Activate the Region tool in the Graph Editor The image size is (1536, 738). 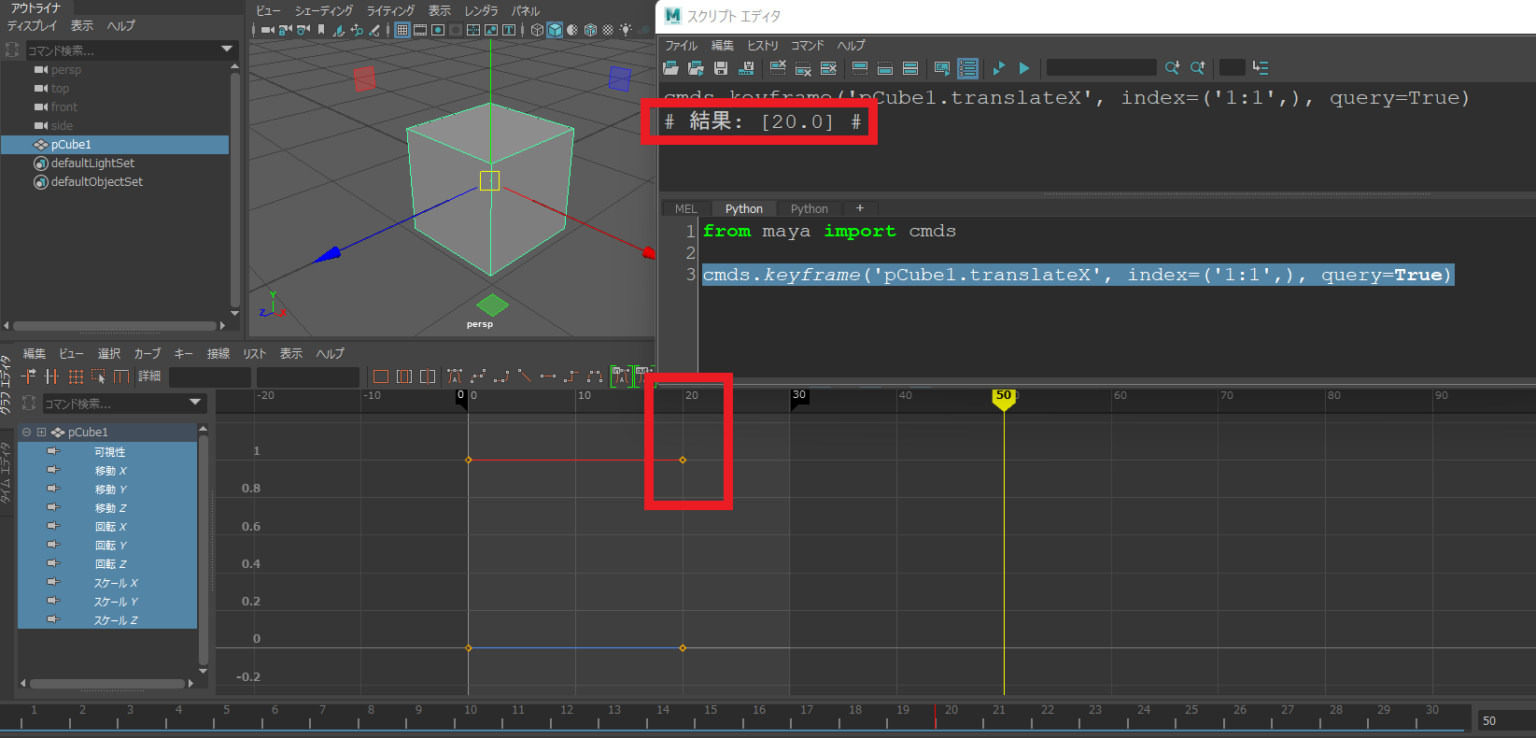point(97,376)
